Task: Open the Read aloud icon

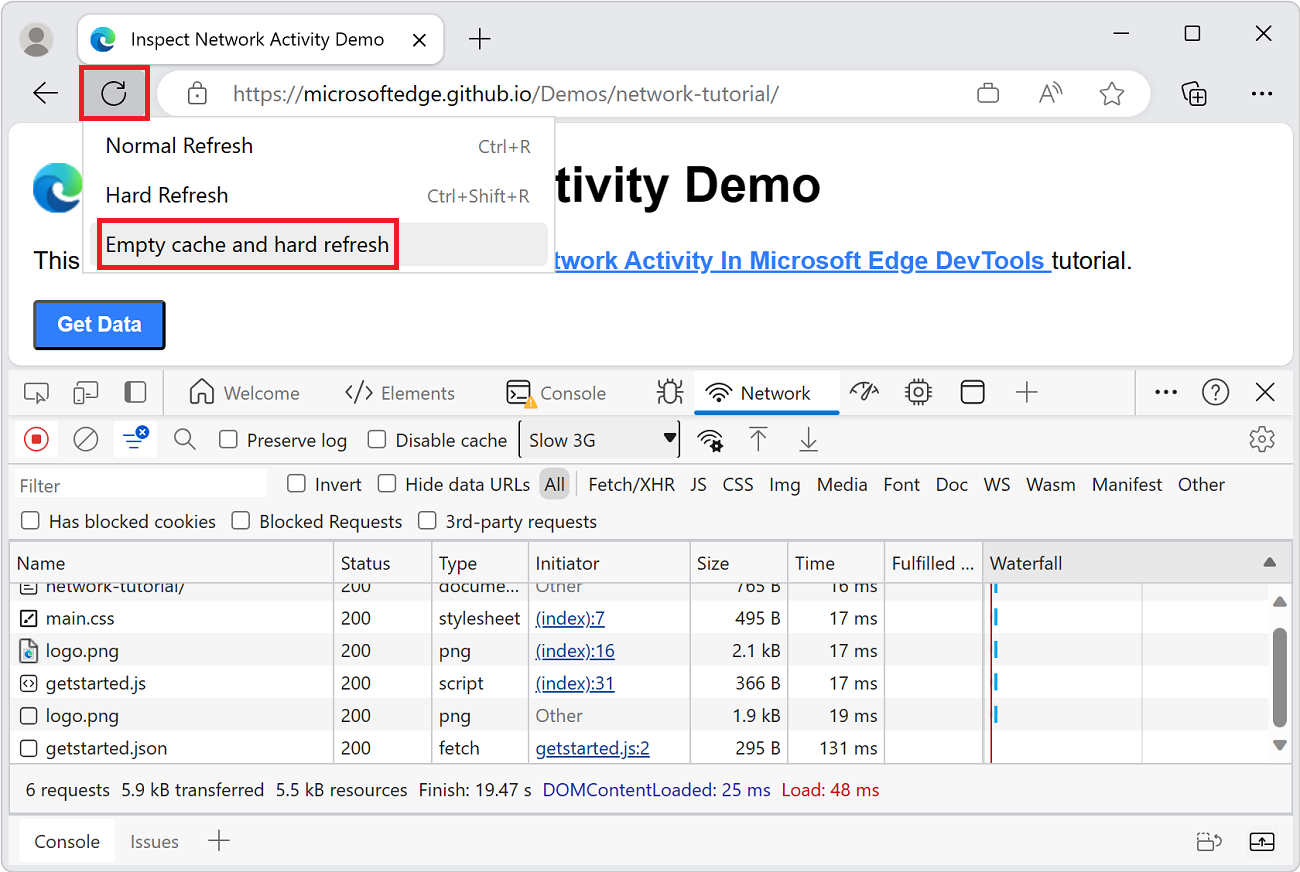Action: (1049, 94)
